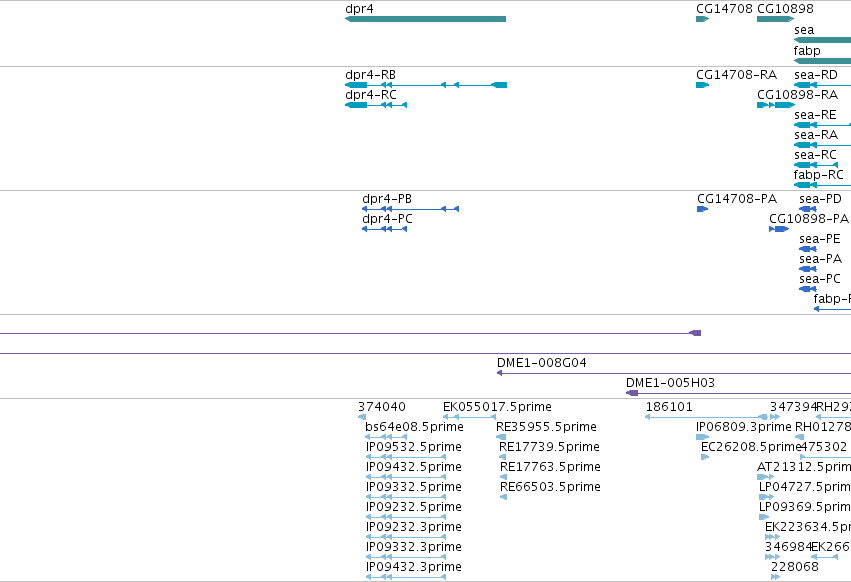Click the CG14708-RA transcript label
Image resolution: width=851 pixels, height=582 pixels.
[x=736, y=74]
